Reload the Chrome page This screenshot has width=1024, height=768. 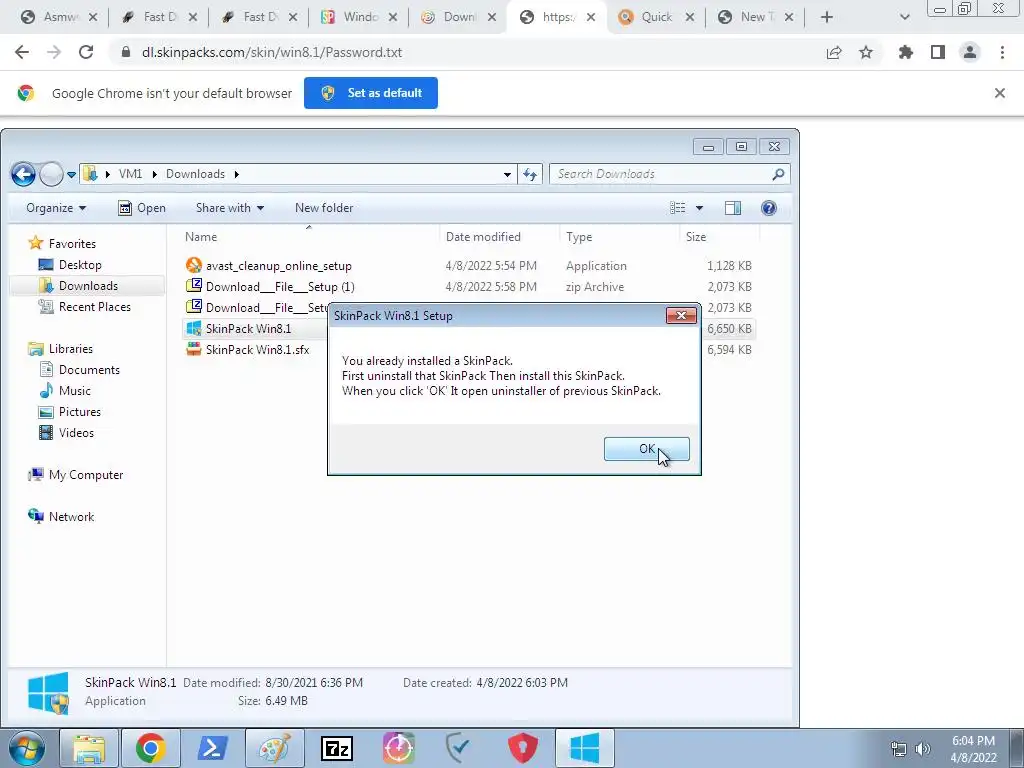pyautogui.click(x=86, y=52)
